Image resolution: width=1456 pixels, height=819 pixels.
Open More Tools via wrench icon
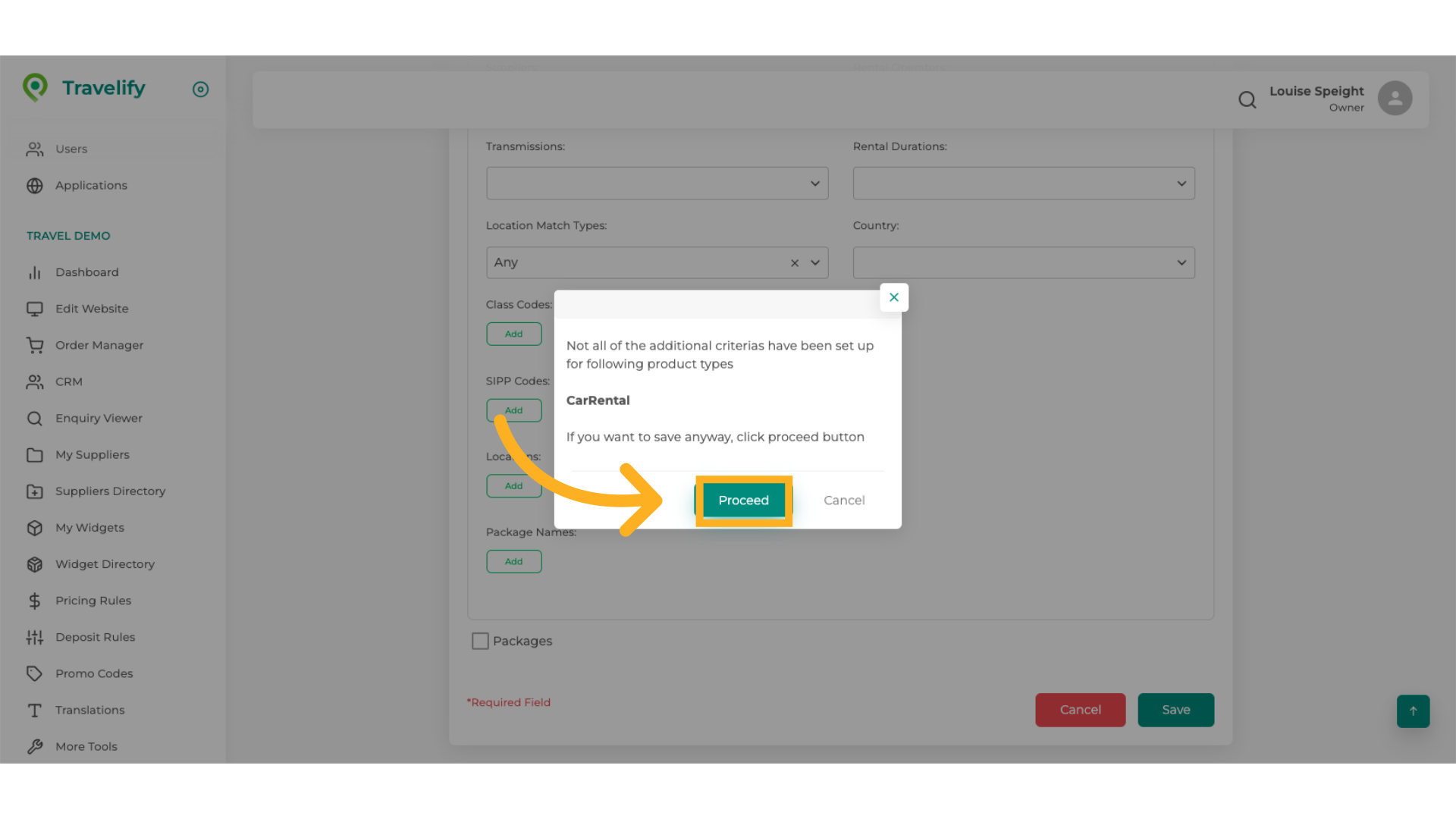tap(35, 746)
